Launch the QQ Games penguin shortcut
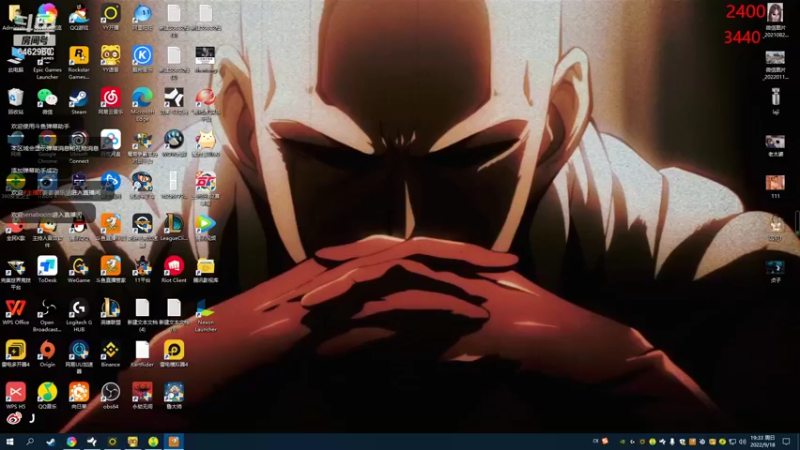The image size is (800, 450). 79,17
